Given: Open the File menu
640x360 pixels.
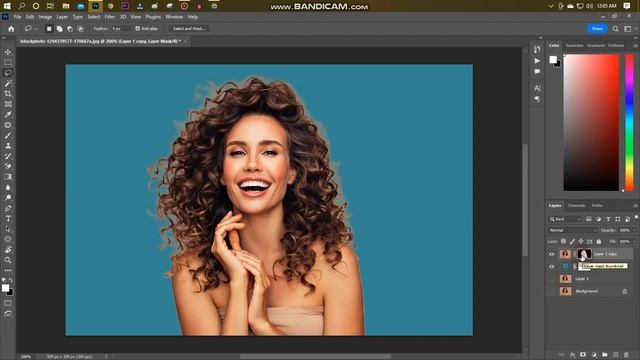Looking at the screenshot, I should tap(18, 17).
